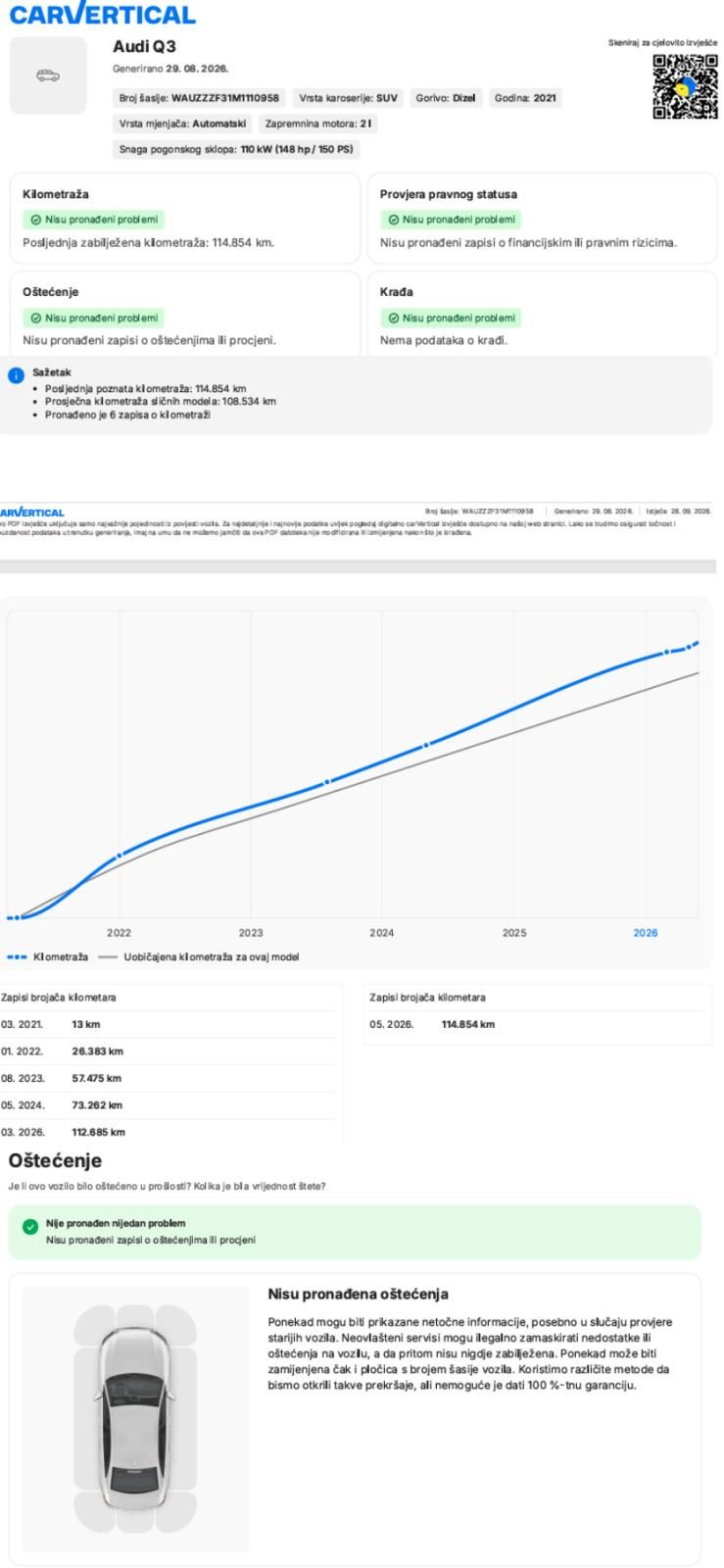Click the 'Nisu pronađeni problemi' badge under Oštećenje

(x=93, y=318)
